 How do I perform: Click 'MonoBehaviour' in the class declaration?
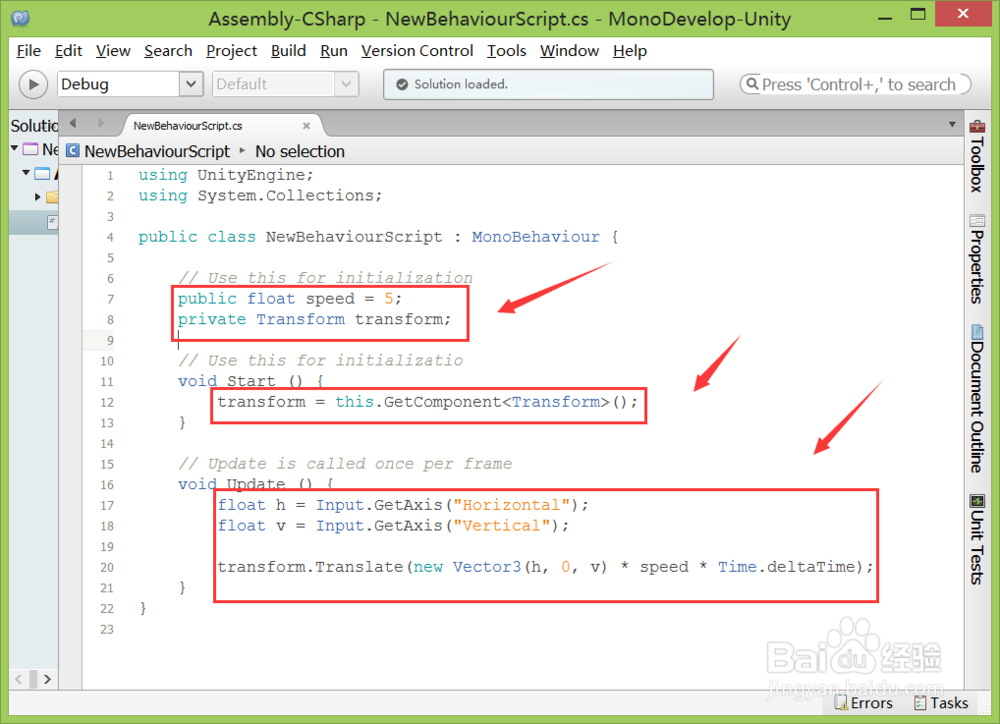pos(535,237)
